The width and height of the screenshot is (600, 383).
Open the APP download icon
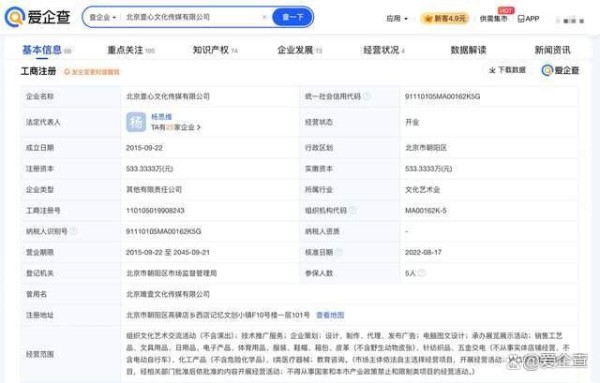pyautogui.click(x=521, y=18)
